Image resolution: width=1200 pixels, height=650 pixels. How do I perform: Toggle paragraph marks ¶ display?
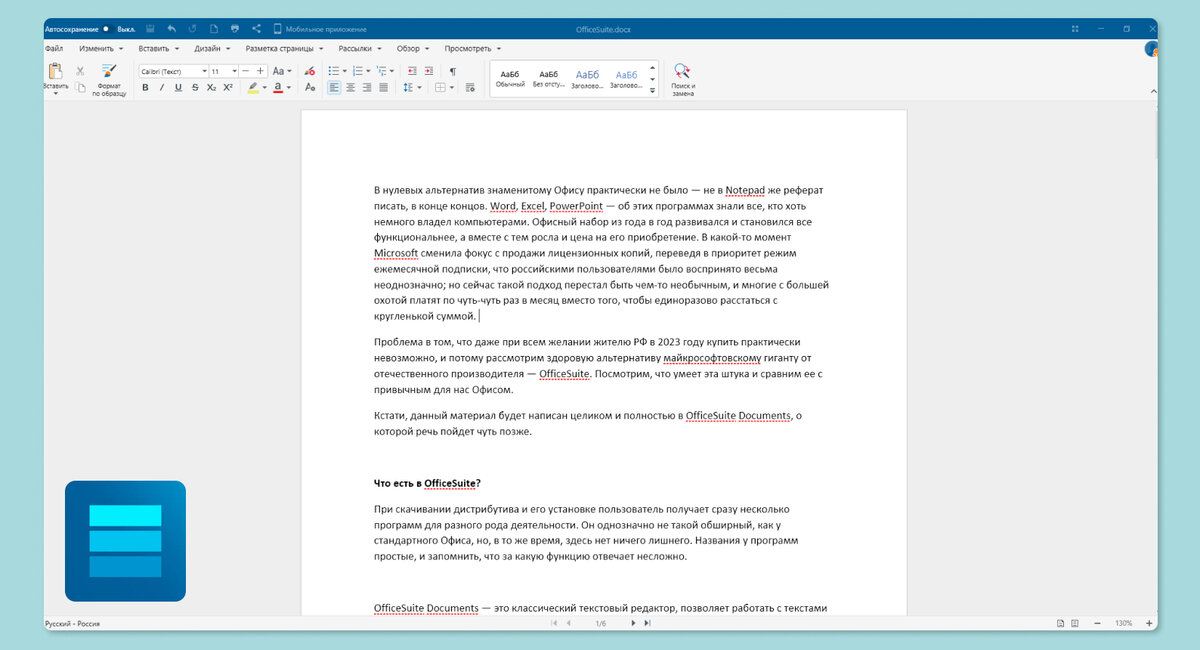[453, 71]
